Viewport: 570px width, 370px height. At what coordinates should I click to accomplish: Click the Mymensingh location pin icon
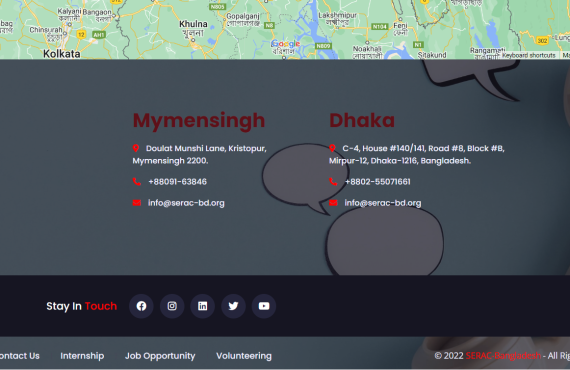pos(136,148)
